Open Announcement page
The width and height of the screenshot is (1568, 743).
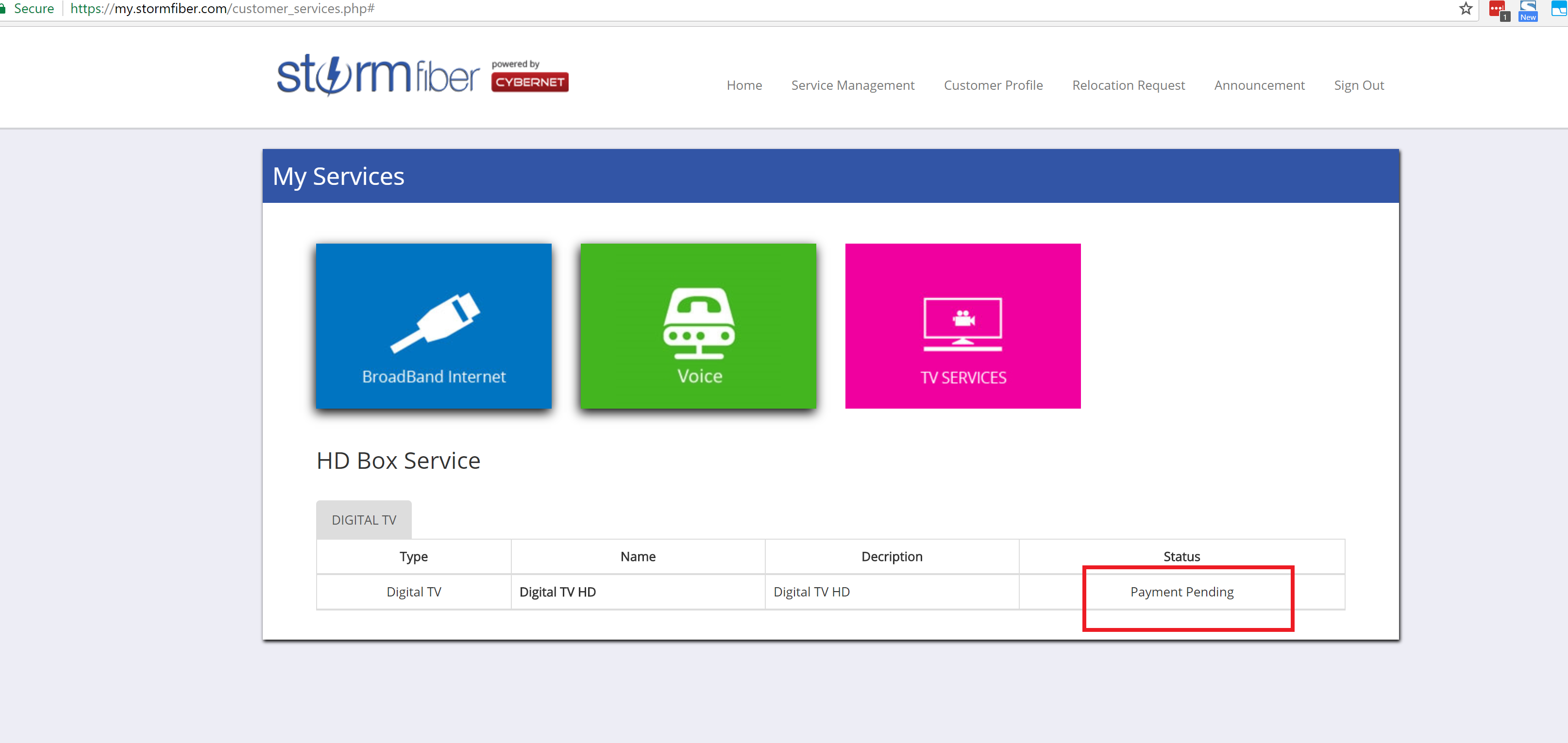coord(1259,85)
